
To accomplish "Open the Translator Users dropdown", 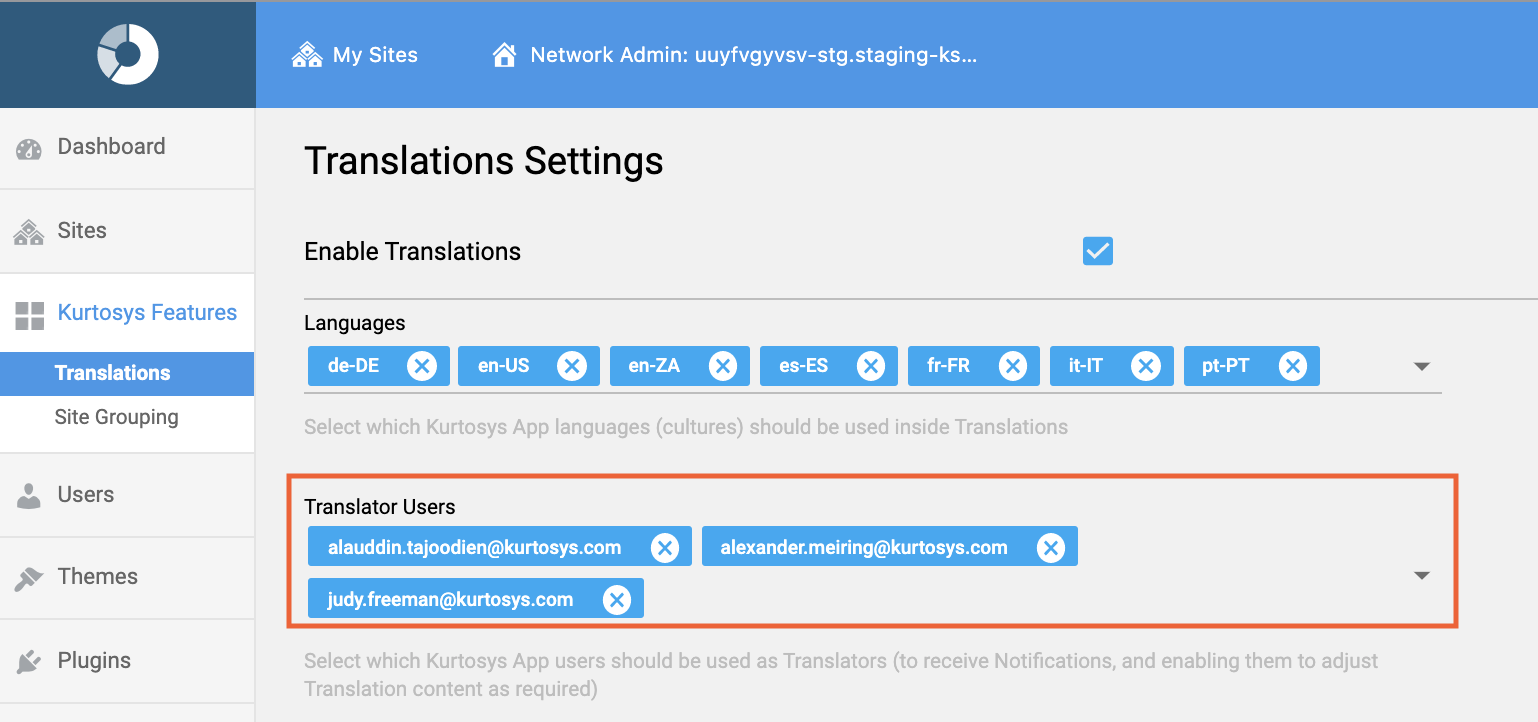I will point(1422,575).
